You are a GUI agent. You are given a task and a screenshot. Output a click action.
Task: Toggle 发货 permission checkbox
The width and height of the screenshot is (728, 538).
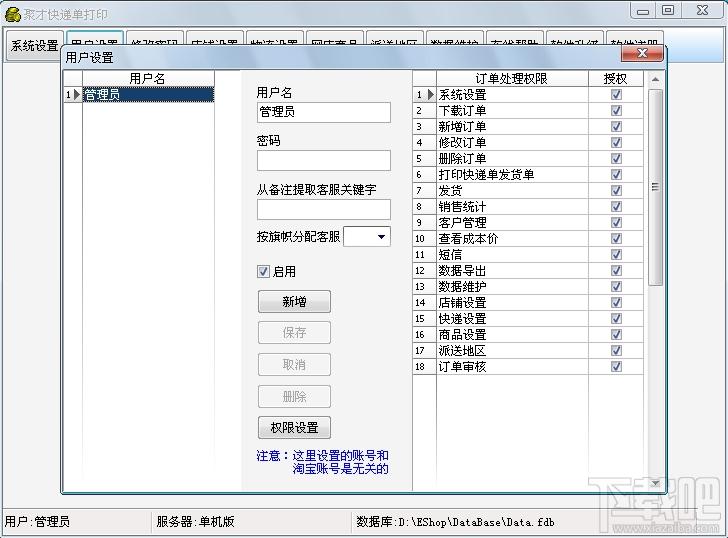coord(616,191)
